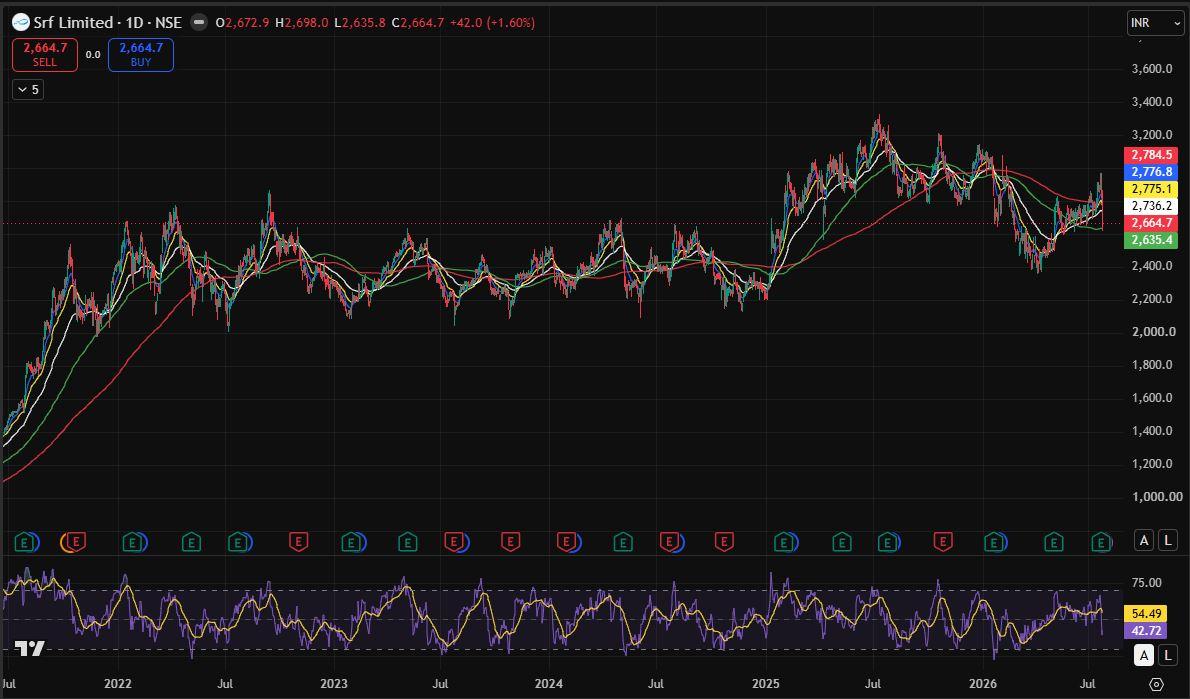Click the 1,000.00 price axis label
Image resolution: width=1190 pixels, height=699 pixels.
pyautogui.click(x=1157, y=497)
